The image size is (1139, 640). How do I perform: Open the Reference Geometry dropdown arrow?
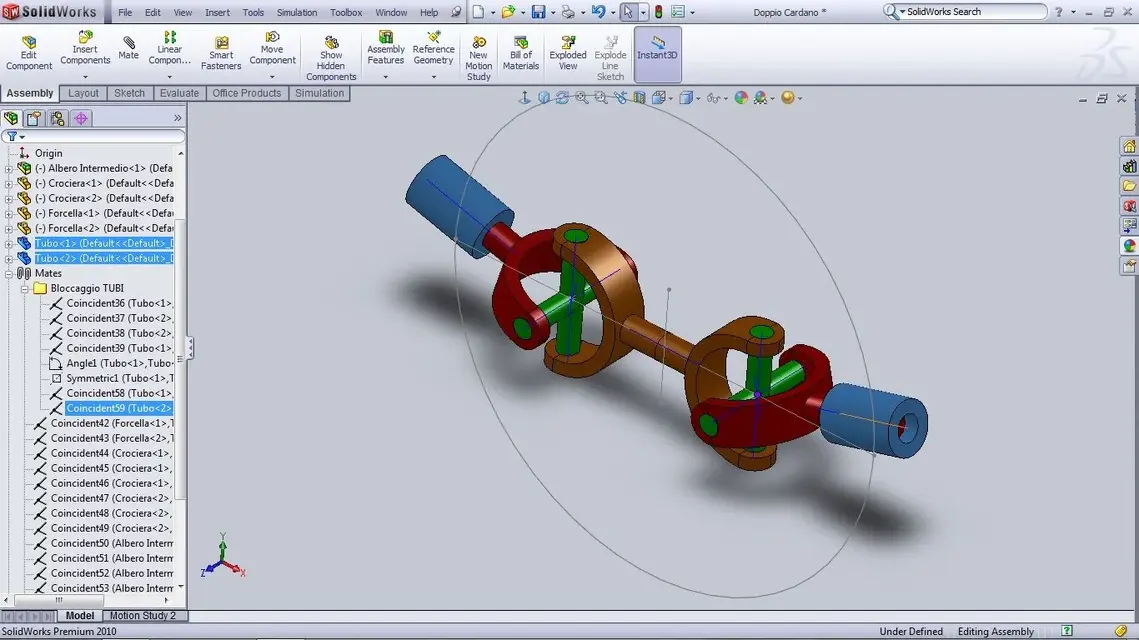pyautogui.click(x=434, y=77)
